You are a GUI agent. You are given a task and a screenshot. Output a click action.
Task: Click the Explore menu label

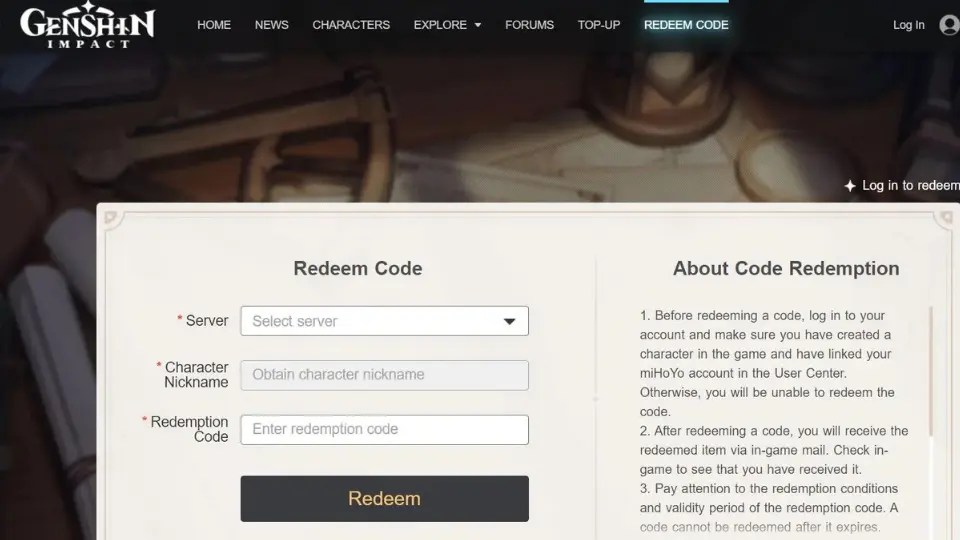440,25
